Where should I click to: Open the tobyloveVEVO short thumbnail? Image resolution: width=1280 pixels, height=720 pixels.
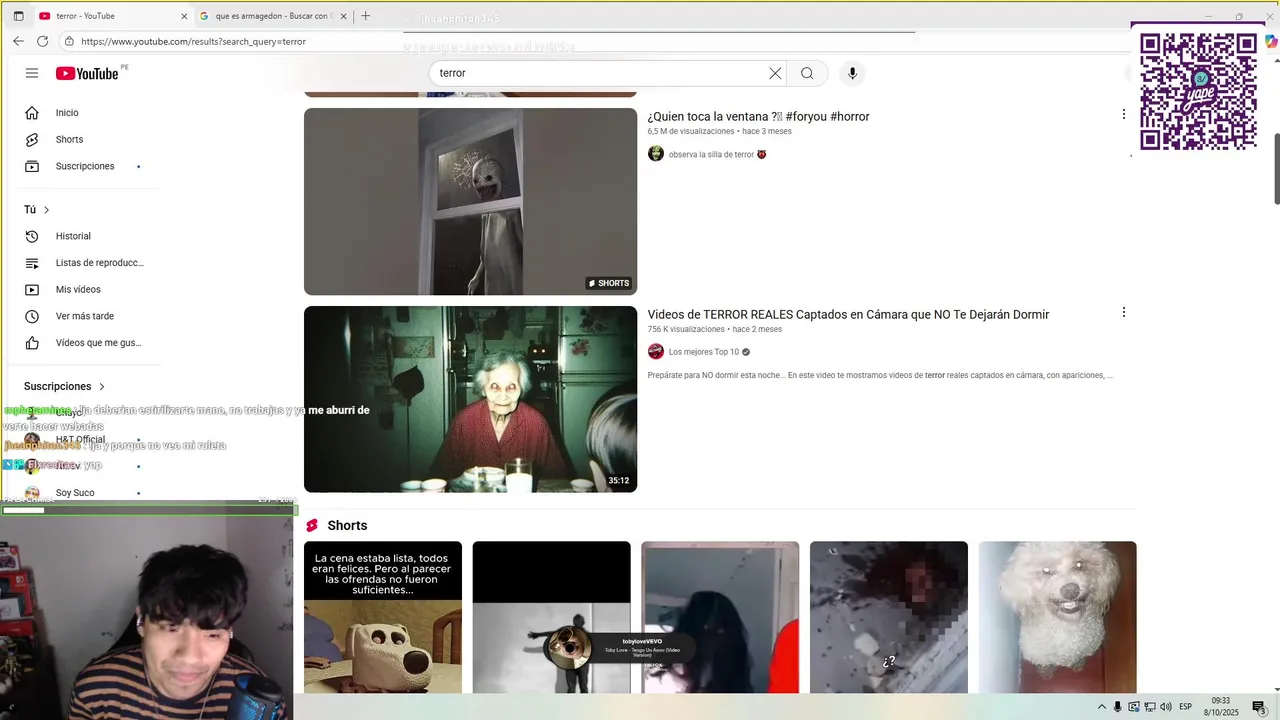(x=551, y=617)
